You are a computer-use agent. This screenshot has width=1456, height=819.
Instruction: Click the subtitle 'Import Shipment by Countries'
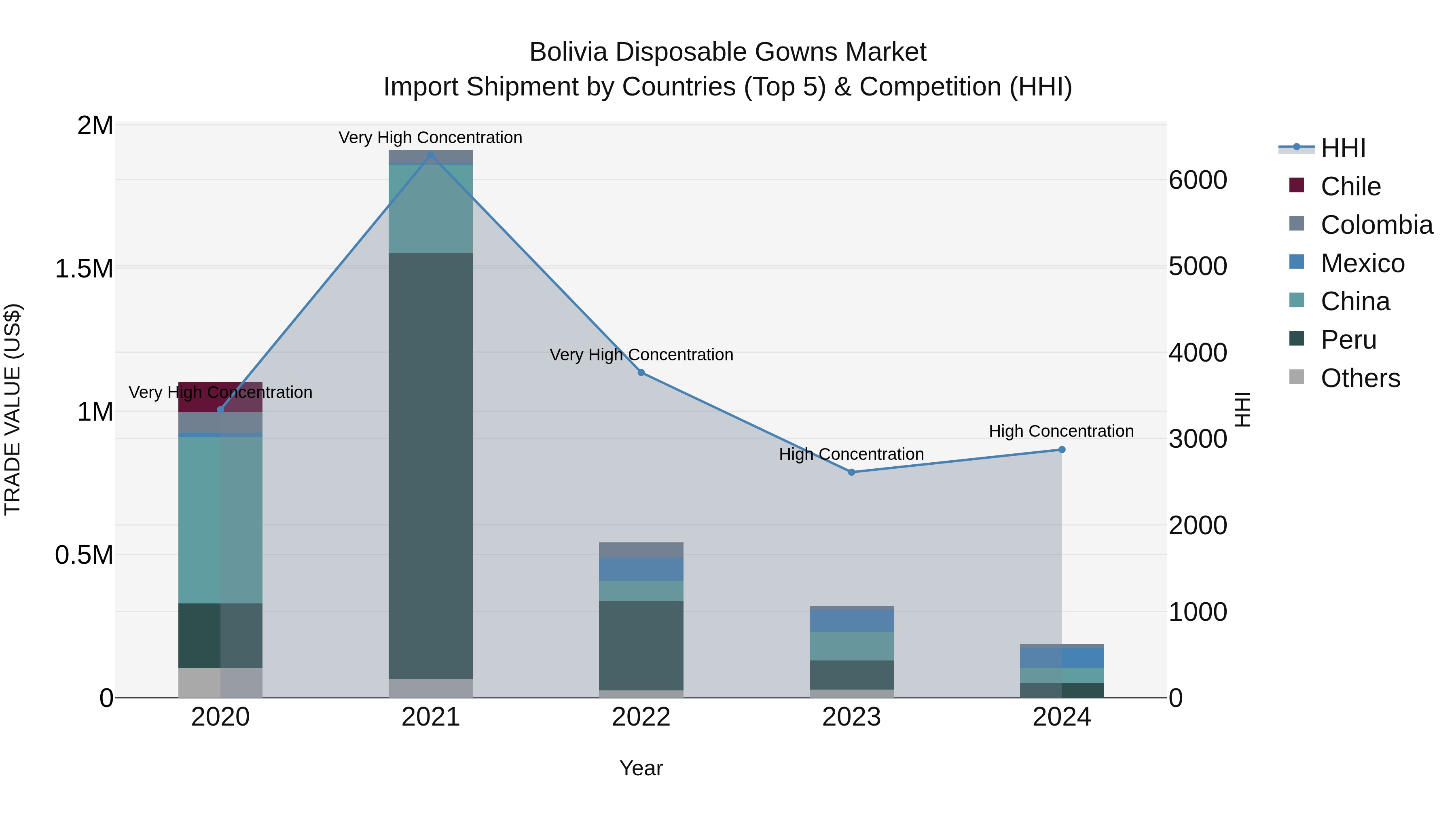560,87
